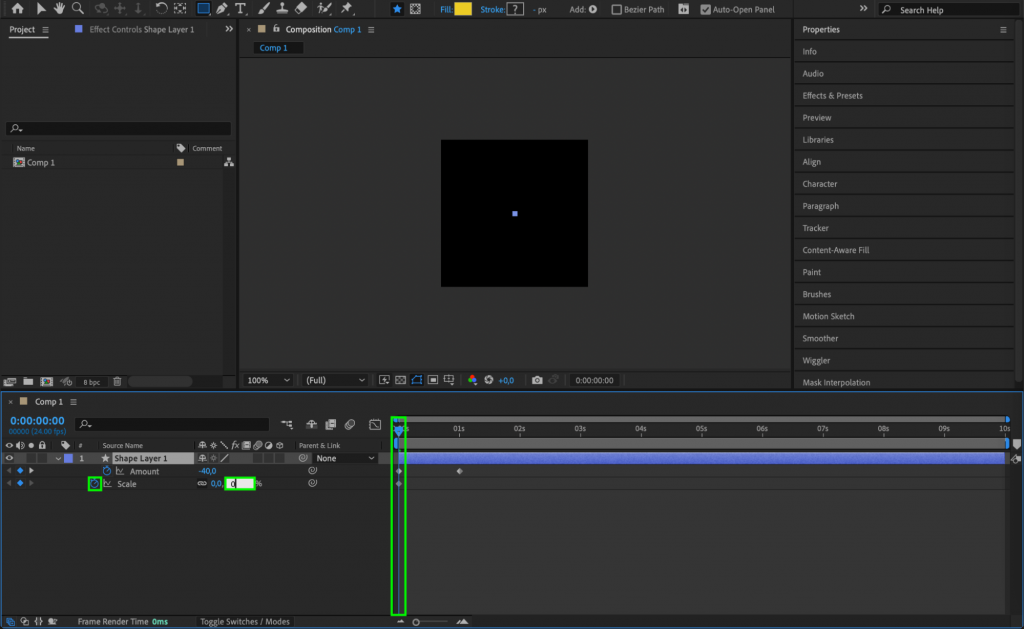Screen dimensions: 1024x629
Task: Collapse the Shape Layer 1 properties
Action: coord(57,458)
